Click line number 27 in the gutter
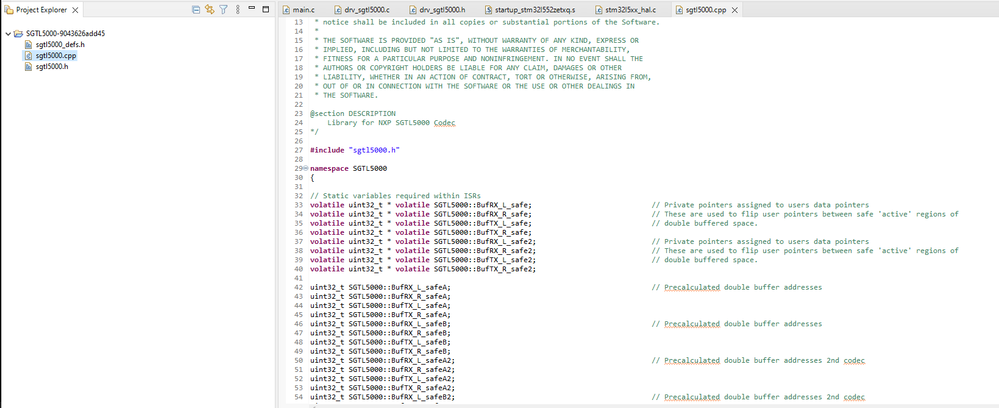Image resolution: width=999 pixels, height=408 pixels. (x=300, y=150)
